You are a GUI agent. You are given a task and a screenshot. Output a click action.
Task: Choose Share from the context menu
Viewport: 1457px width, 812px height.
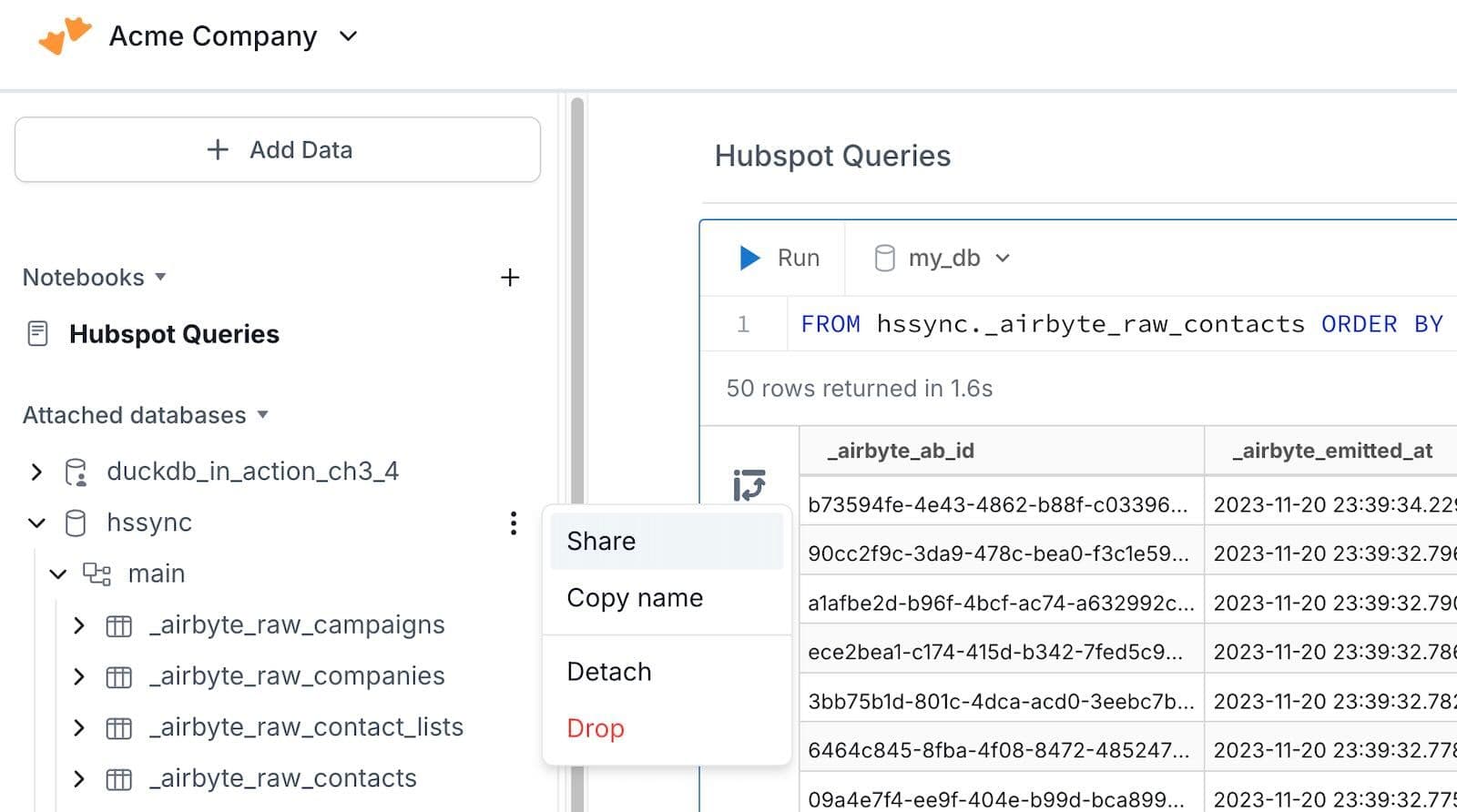point(667,541)
